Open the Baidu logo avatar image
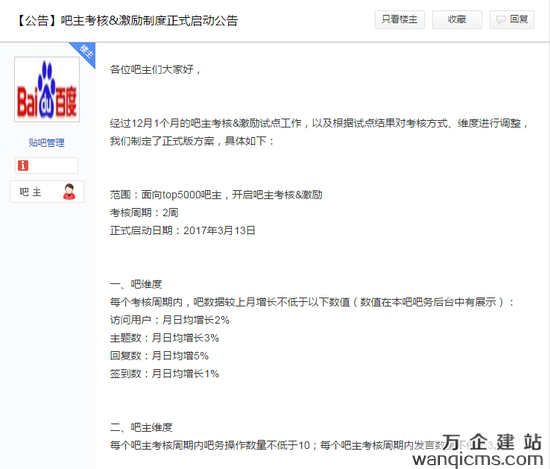This screenshot has height=469, width=550. pos(47,89)
